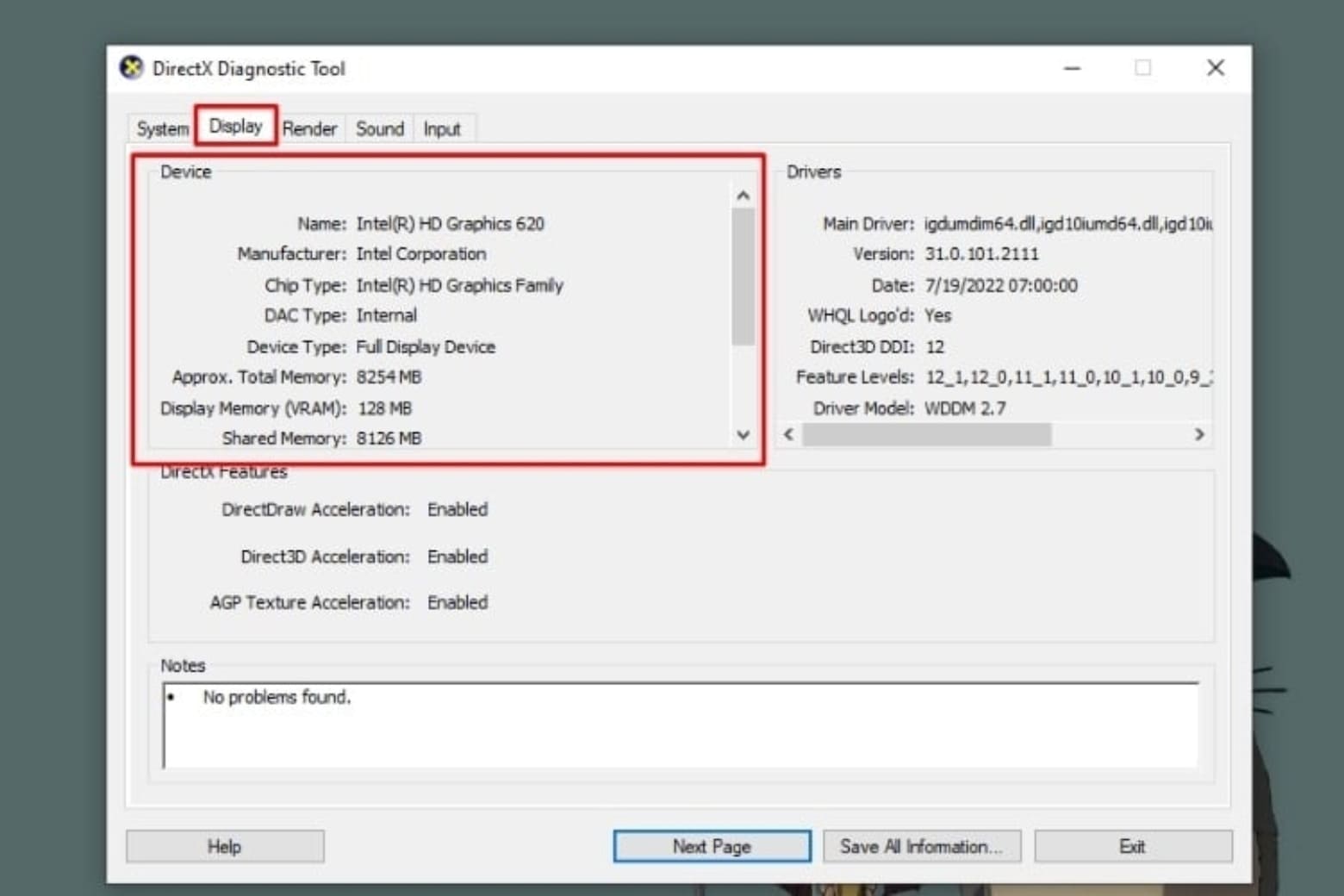Viewport: 1344px width, 896px height.
Task: Click the Drivers panel right scroll arrow
Action: coord(1198,434)
